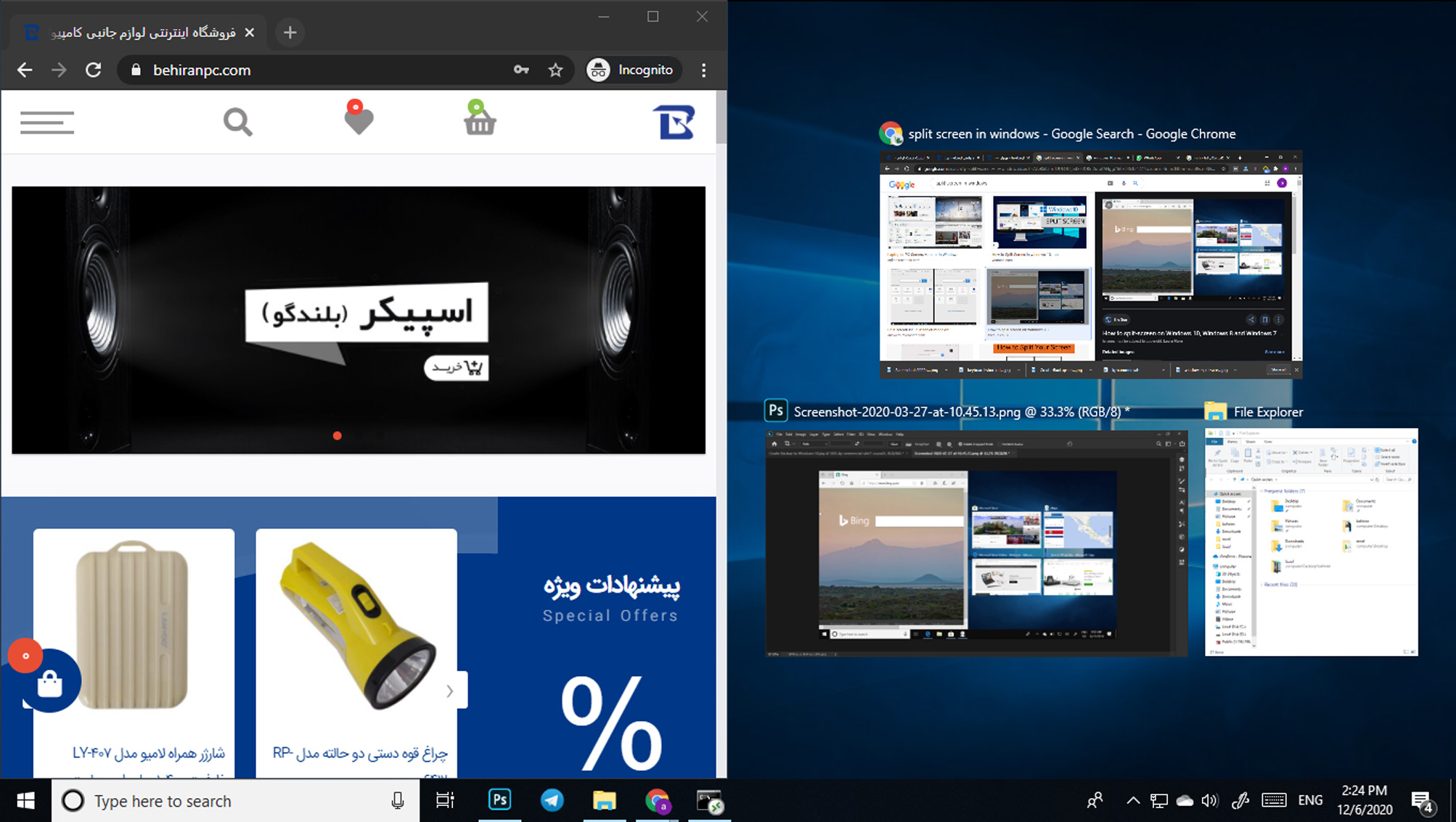Open the yellow flashlight product link
The width and height of the screenshot is (1456, 822).
(x=360, y=752)
